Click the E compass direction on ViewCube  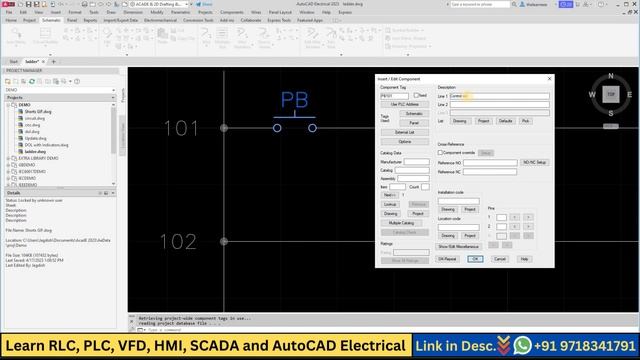(629, 95)
